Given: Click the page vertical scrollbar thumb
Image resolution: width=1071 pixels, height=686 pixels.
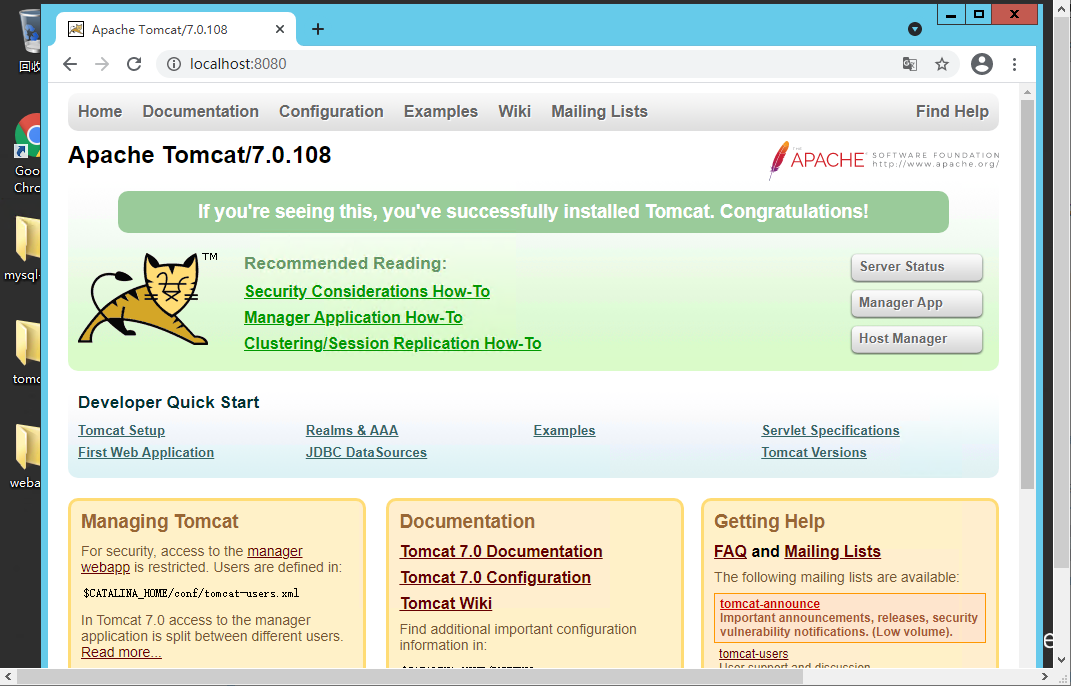Looking at the screenshot, I should coord(1027,294).
